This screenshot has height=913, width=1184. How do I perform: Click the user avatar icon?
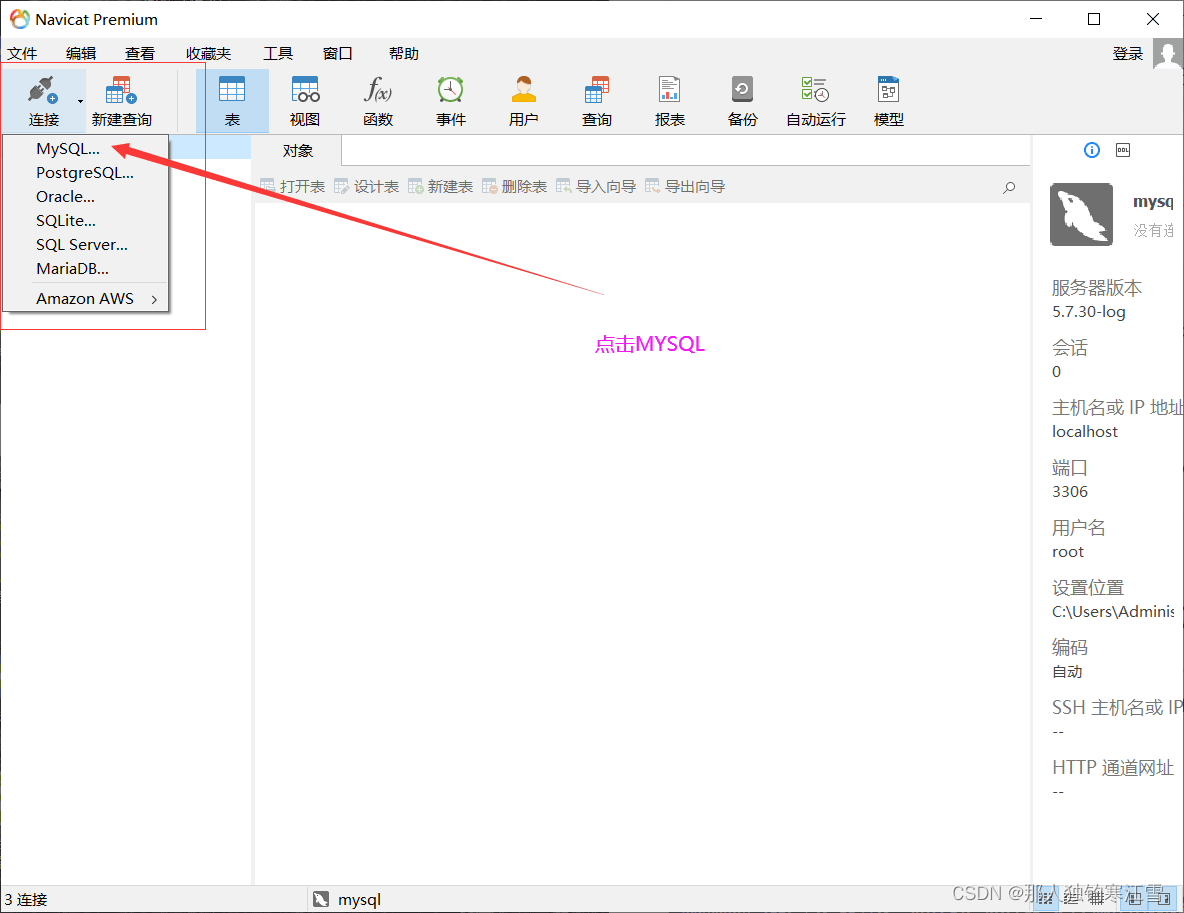point(1167,54)
